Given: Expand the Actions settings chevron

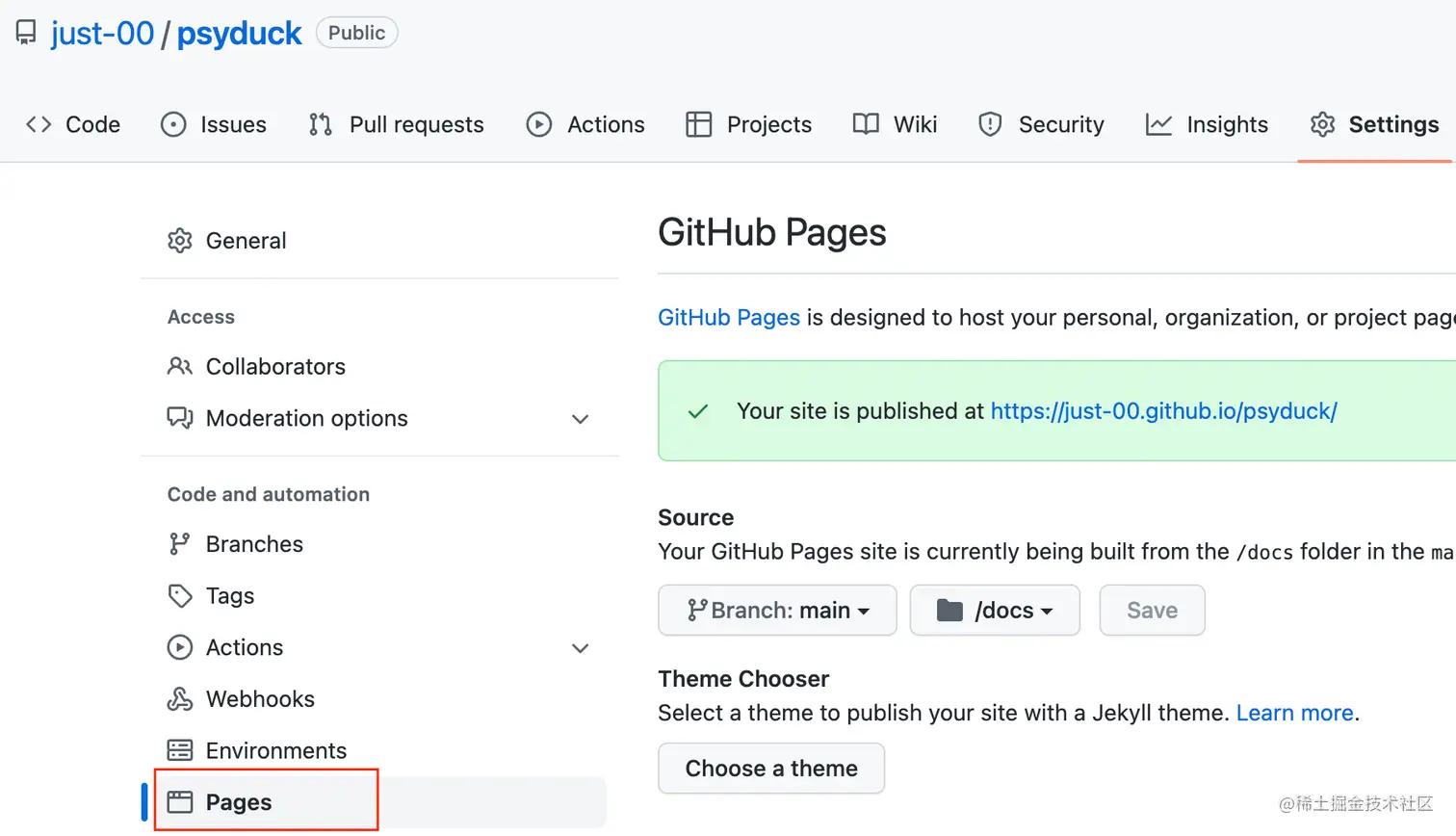Looking at the screenshot, I should (x=580, y=648).
